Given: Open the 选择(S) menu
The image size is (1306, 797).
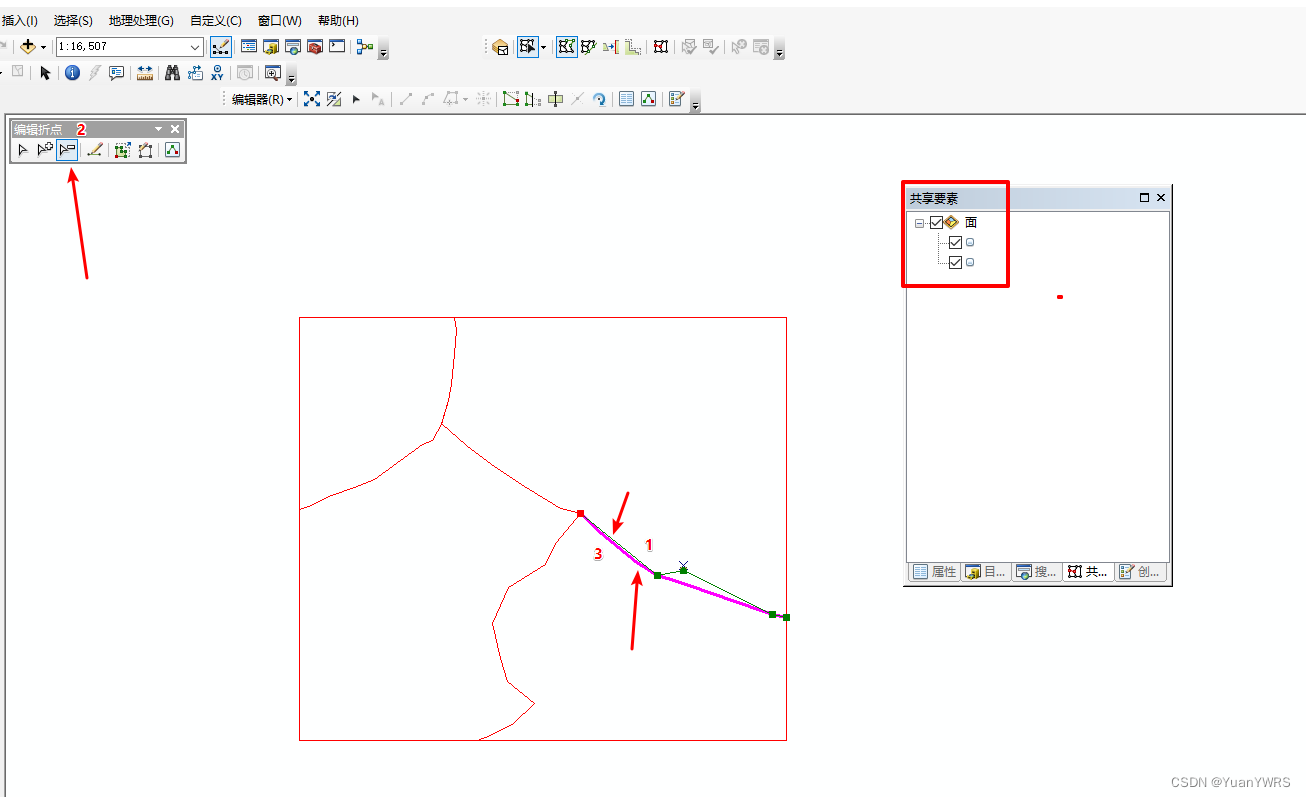Looking at the screenshot, I should tap(73, 20).
